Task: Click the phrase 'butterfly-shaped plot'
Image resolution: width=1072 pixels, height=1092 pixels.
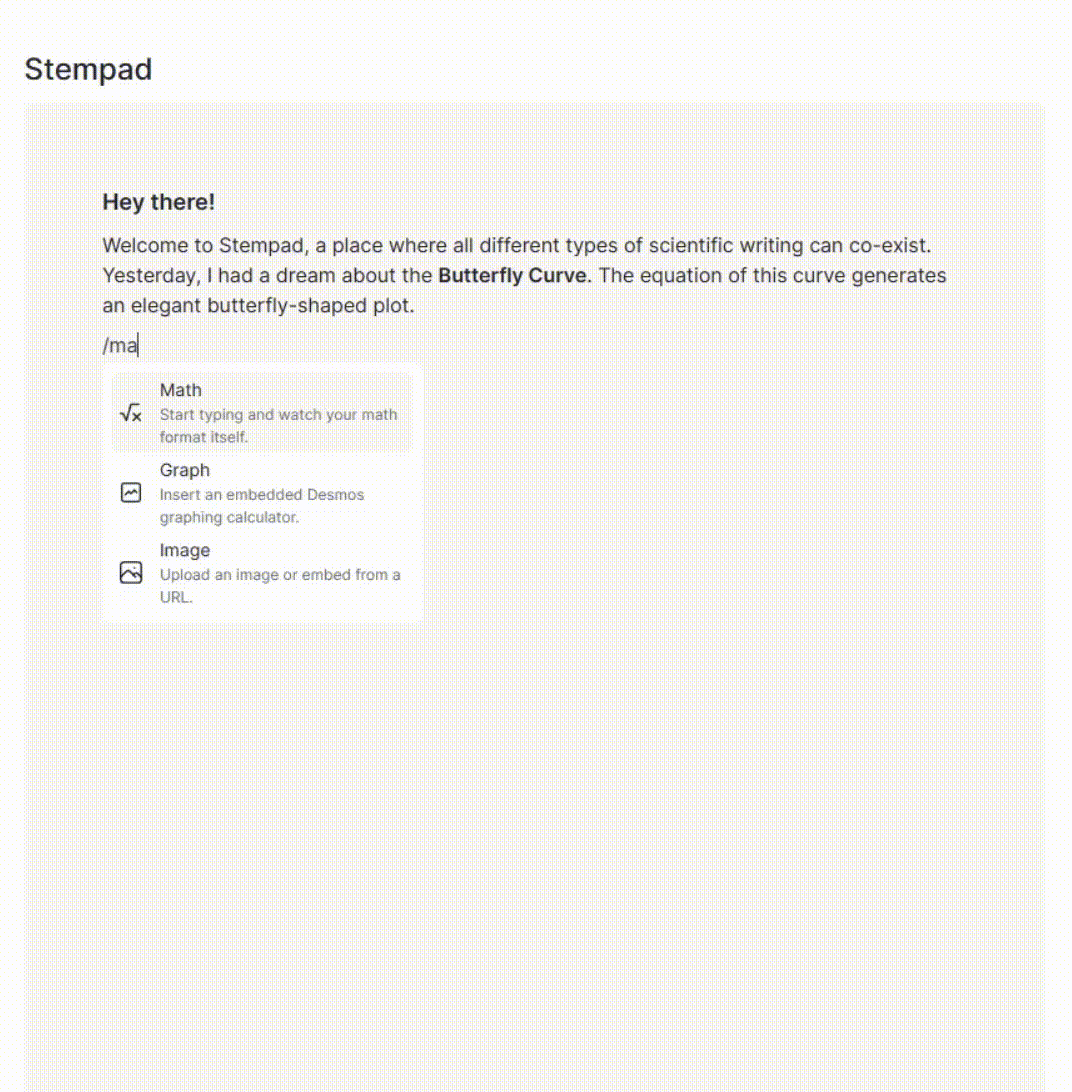Action: (310, 306)
